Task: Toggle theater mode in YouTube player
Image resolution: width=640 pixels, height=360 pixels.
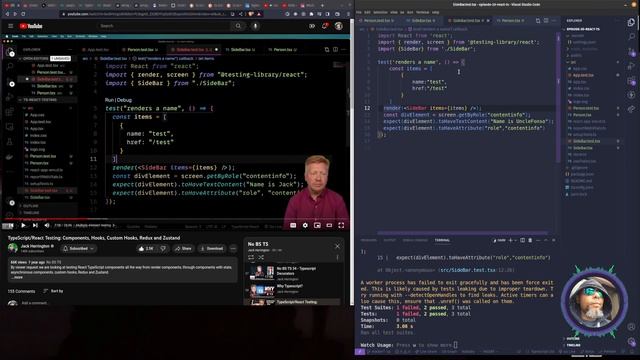Action: (x=329, y=225)
